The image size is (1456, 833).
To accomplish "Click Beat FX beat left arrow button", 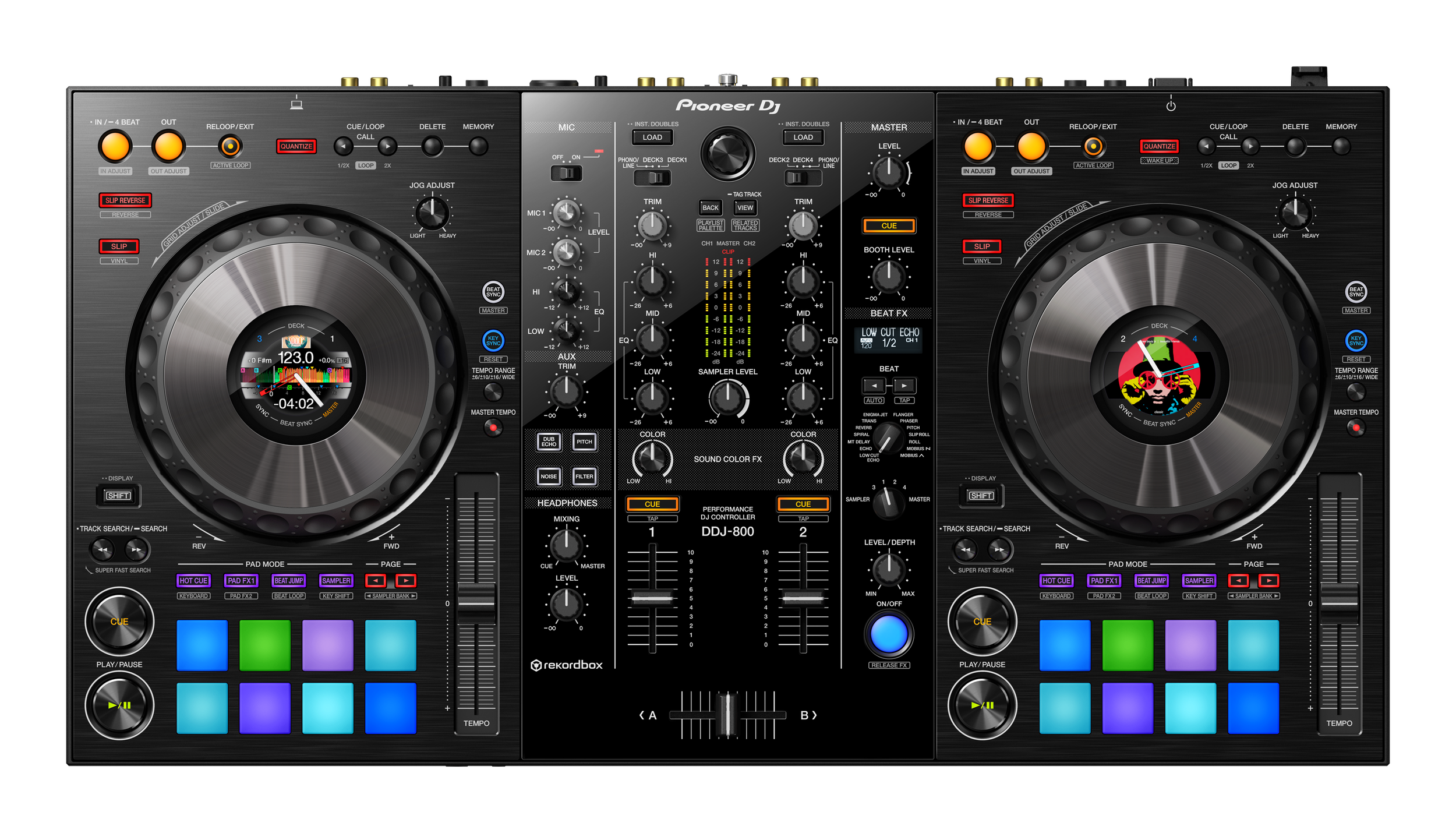I will pos(874,386).
